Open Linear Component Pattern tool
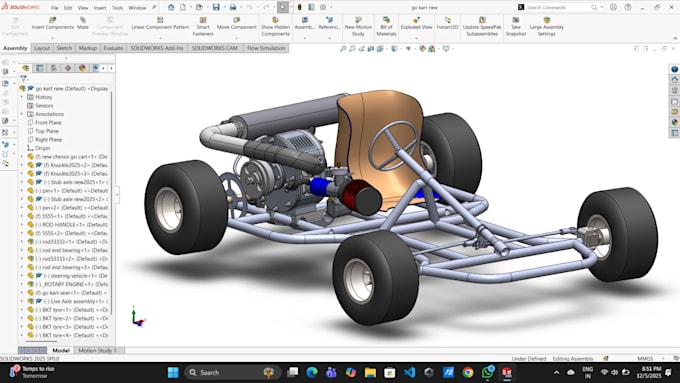The height and width of the screenshot is (383, 680). tap(160, 23)
